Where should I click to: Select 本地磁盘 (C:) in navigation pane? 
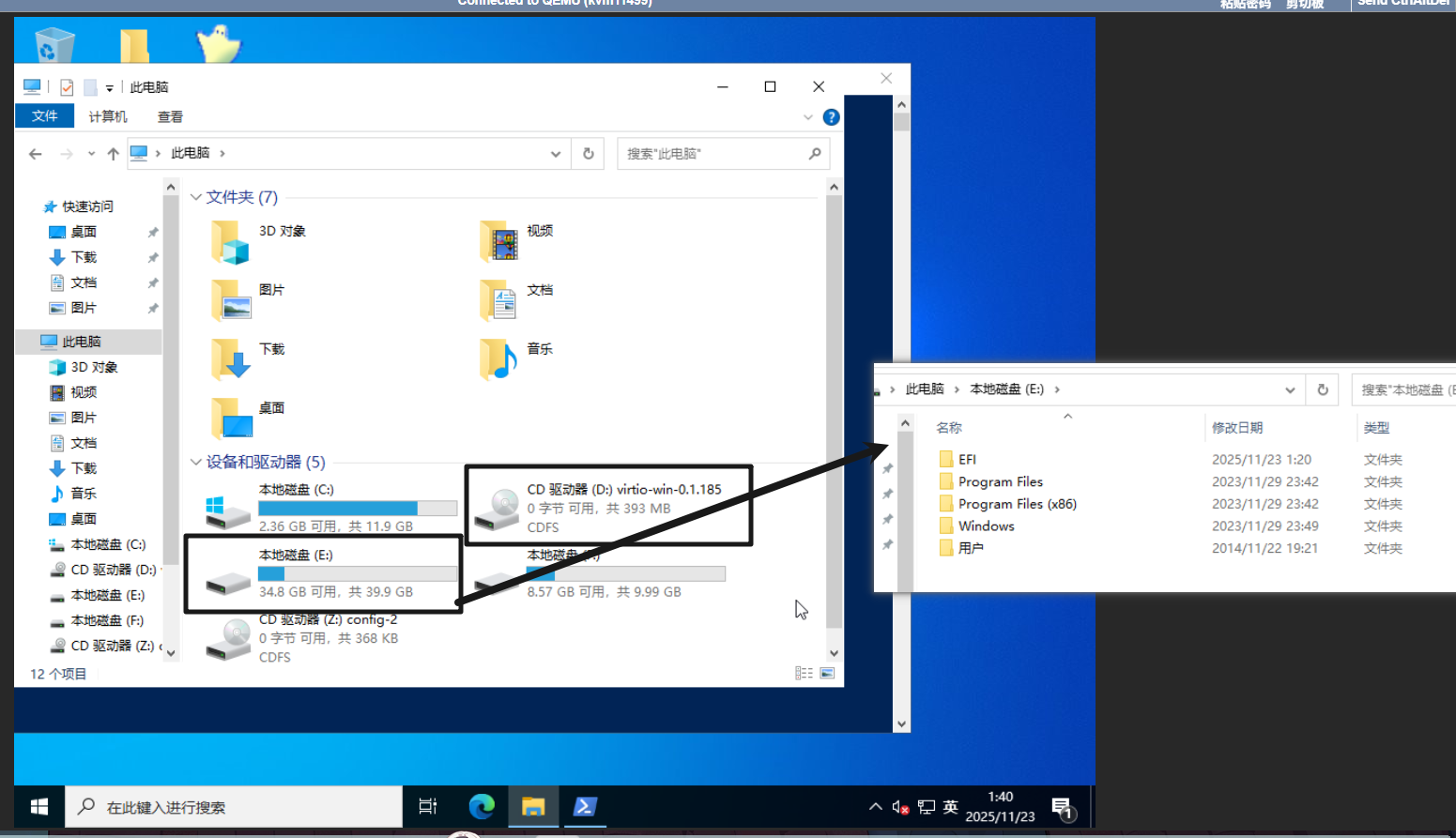[107, 544]
